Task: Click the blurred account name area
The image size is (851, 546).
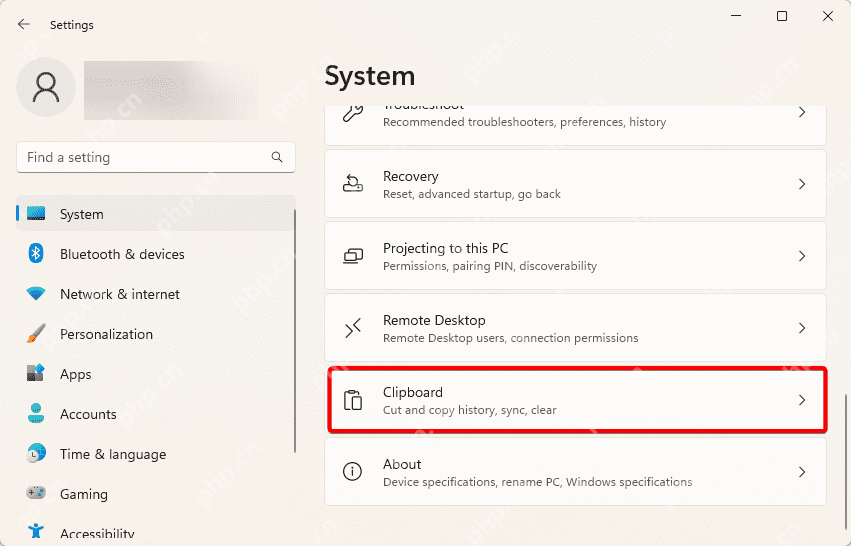Action: pyautogui.click(x=171, y=90)
